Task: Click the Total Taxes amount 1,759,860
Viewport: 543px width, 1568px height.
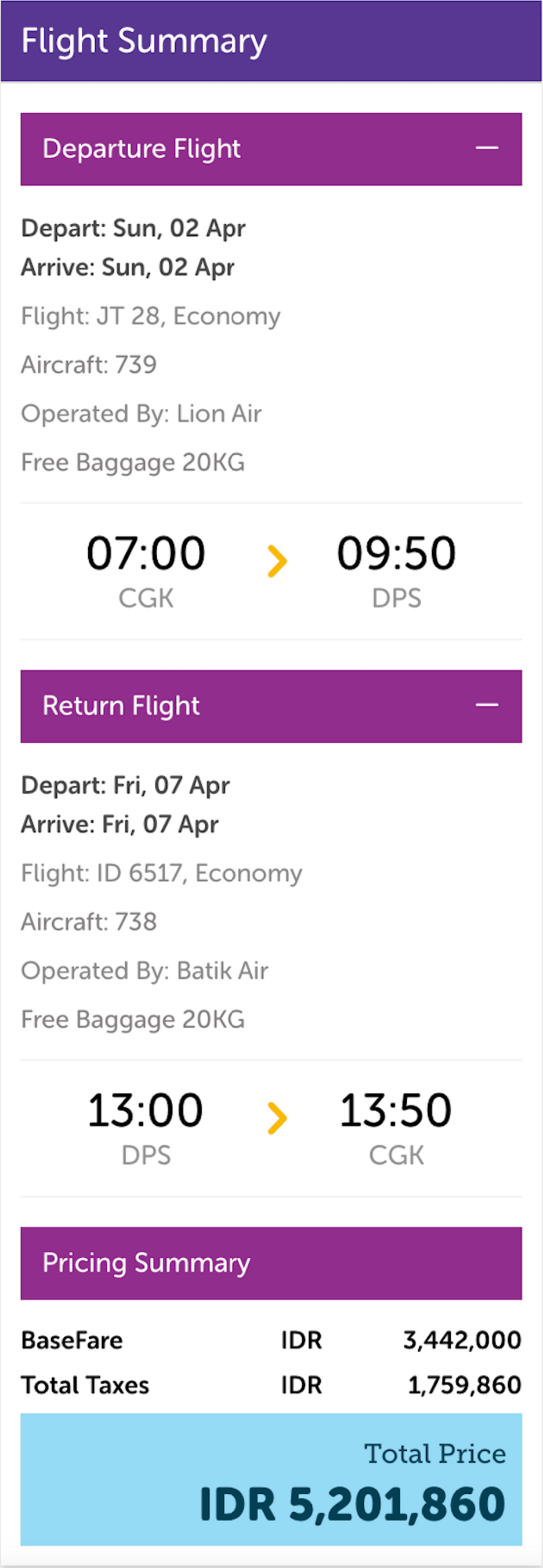Action: click(465, 1385)
